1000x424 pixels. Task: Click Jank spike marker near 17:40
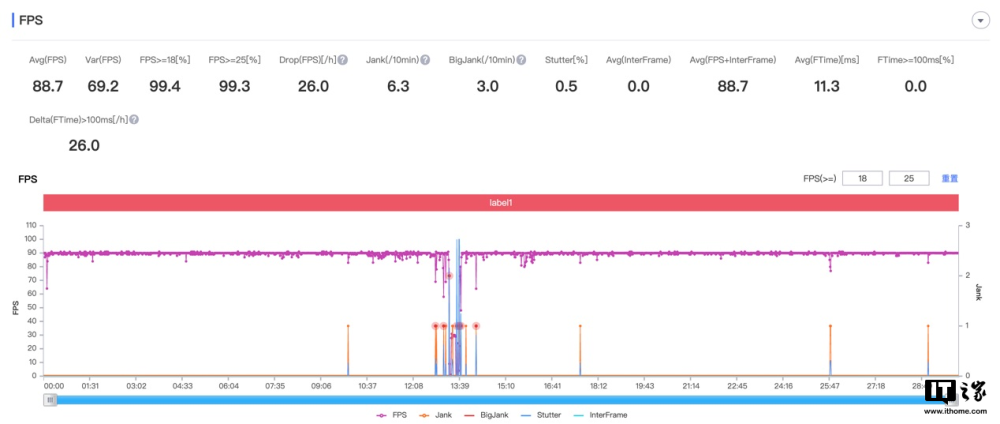(x=580, y=326)
